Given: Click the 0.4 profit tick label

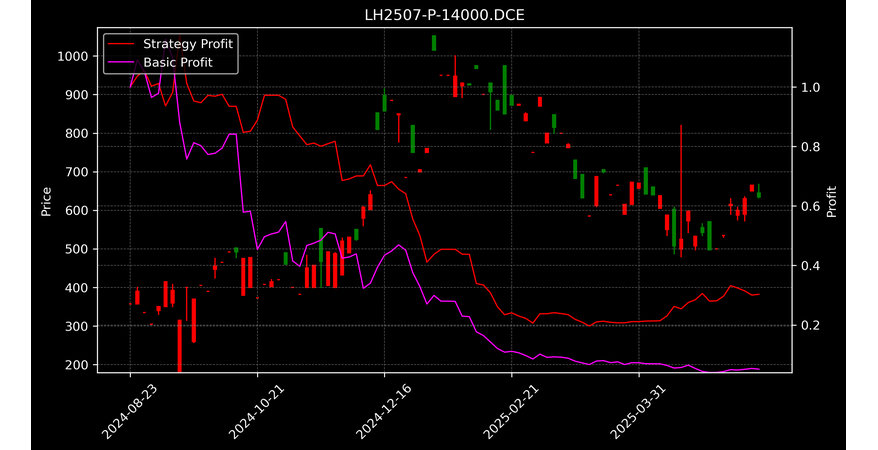Looking at the screenshot, I should 810,266.
